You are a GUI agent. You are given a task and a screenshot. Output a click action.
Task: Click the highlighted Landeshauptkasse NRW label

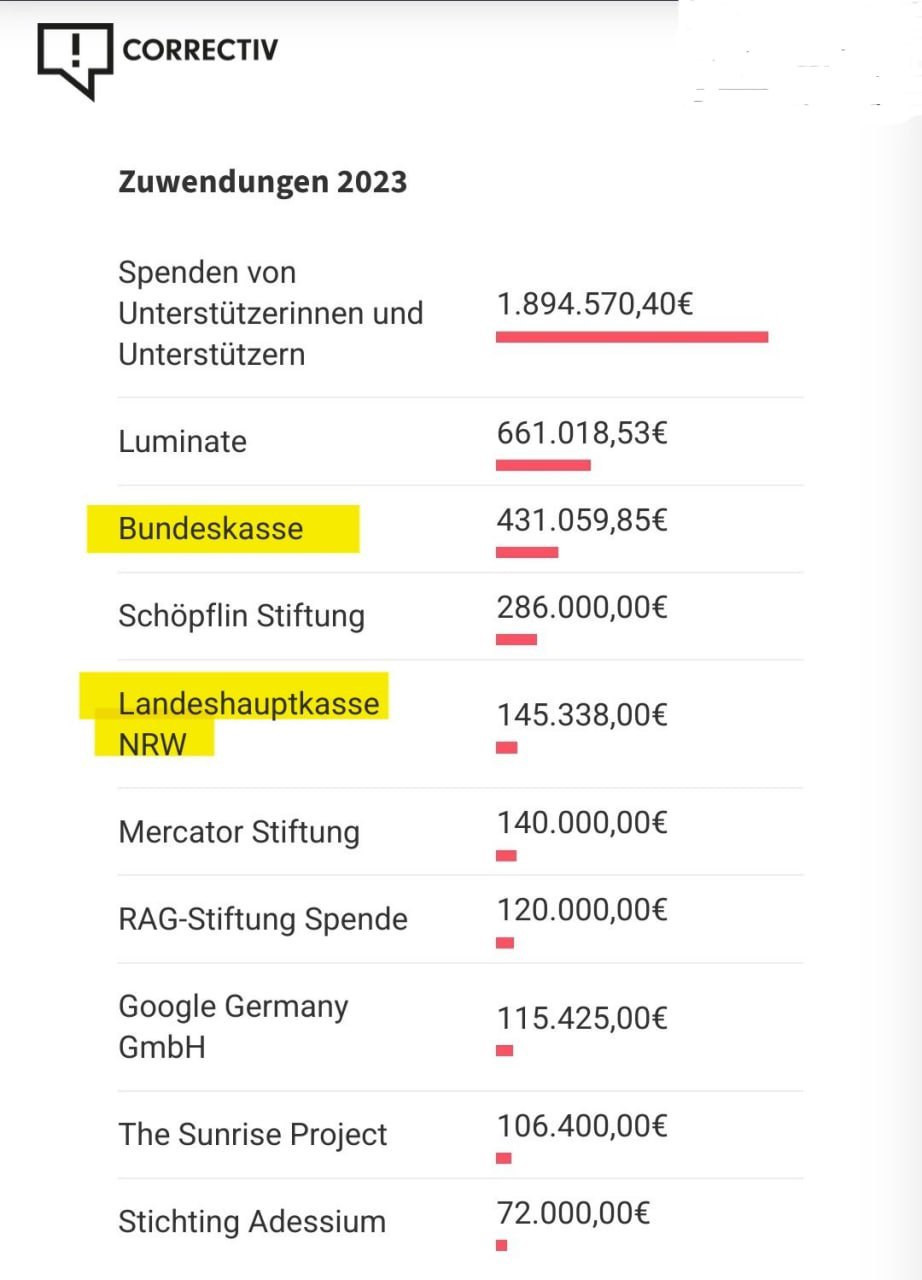[x=248, y=721]
